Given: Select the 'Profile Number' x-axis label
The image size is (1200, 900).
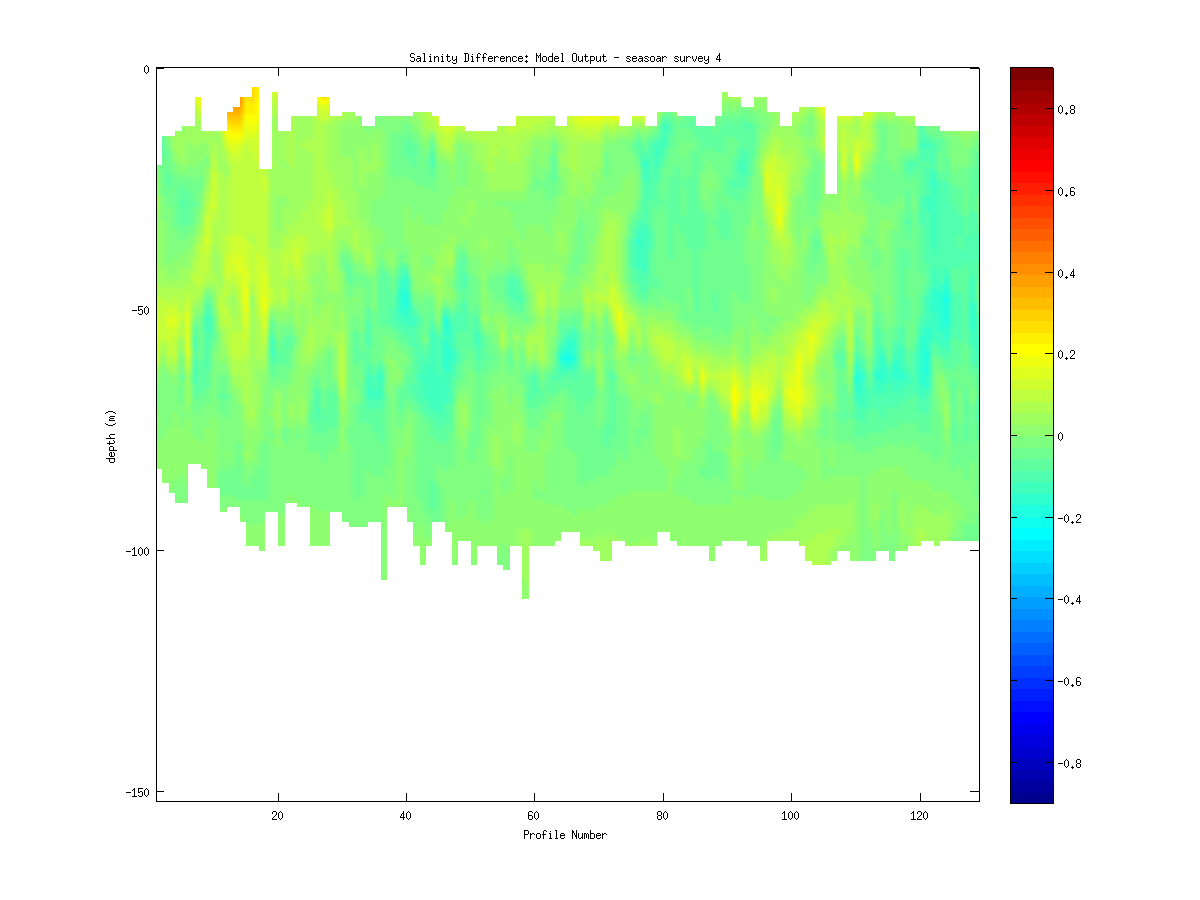Looking at the screenshot, I should click(564, 835).
